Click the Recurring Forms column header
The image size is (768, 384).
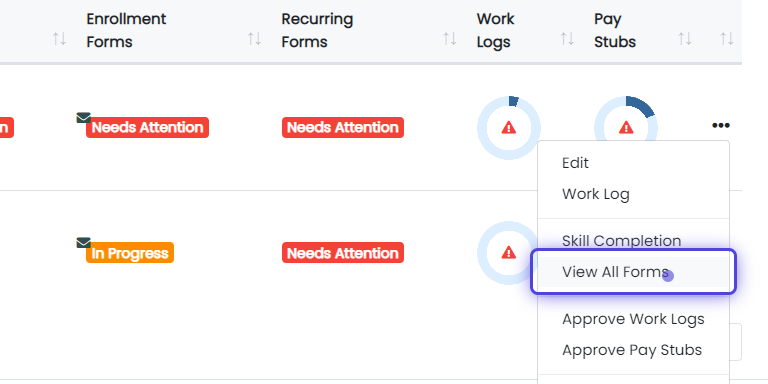pyautogui.click(x=317, y=30)
